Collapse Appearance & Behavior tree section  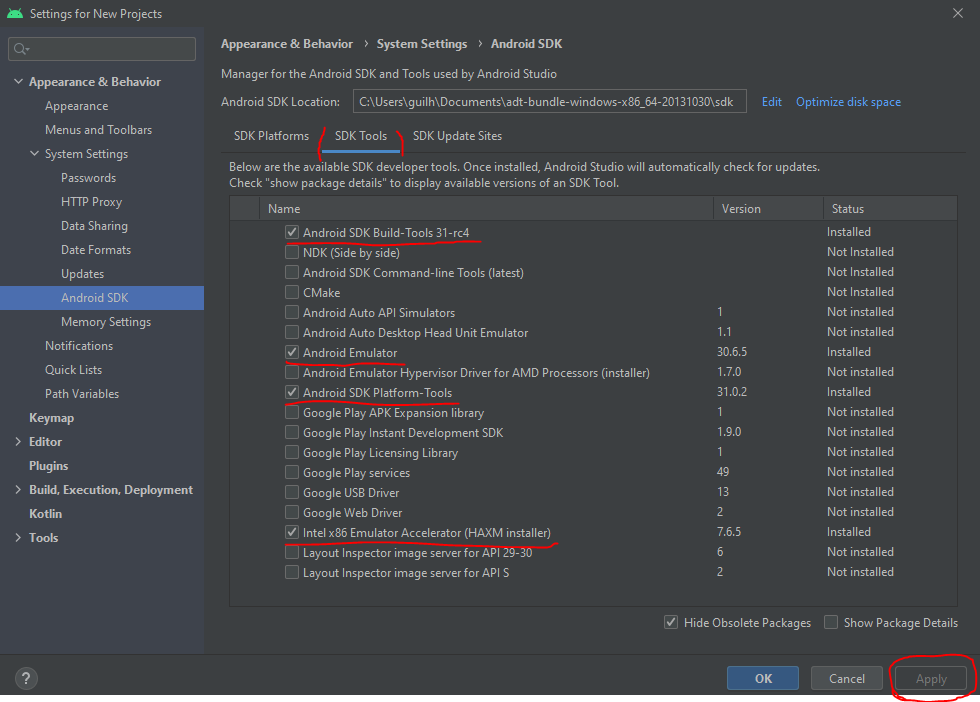click(18, 82)
